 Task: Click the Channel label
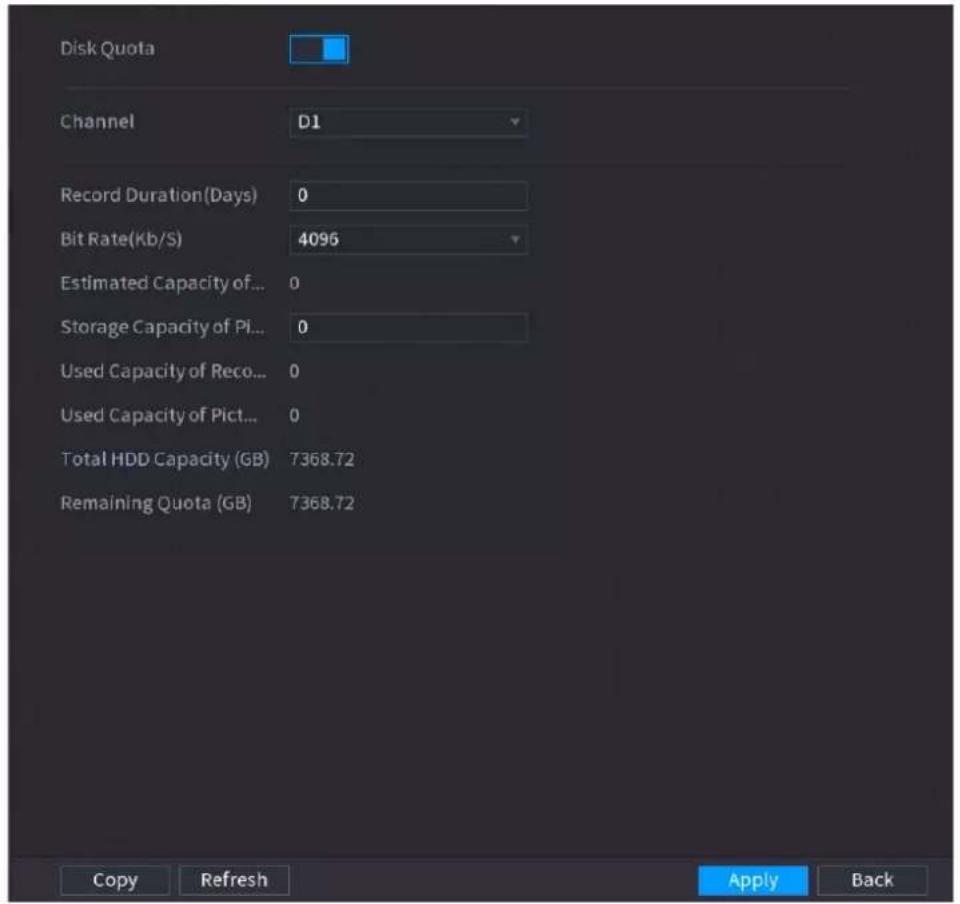click(97, 121)
